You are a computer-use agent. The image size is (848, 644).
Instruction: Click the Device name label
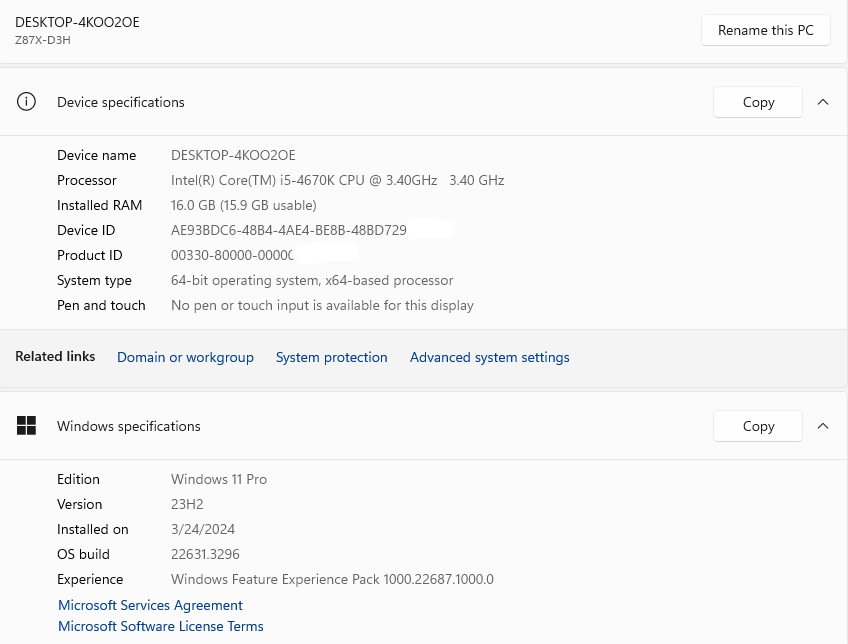[x=96, y=155]
